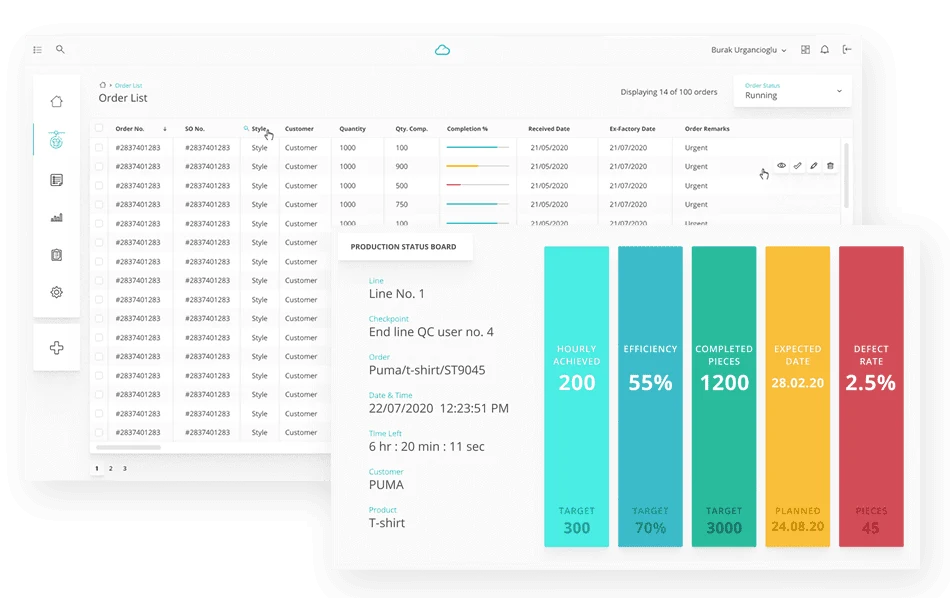Delete the hovered order via trash icon
The width and height of the screenshot is (950, 598).
click(x=830, y=166)
